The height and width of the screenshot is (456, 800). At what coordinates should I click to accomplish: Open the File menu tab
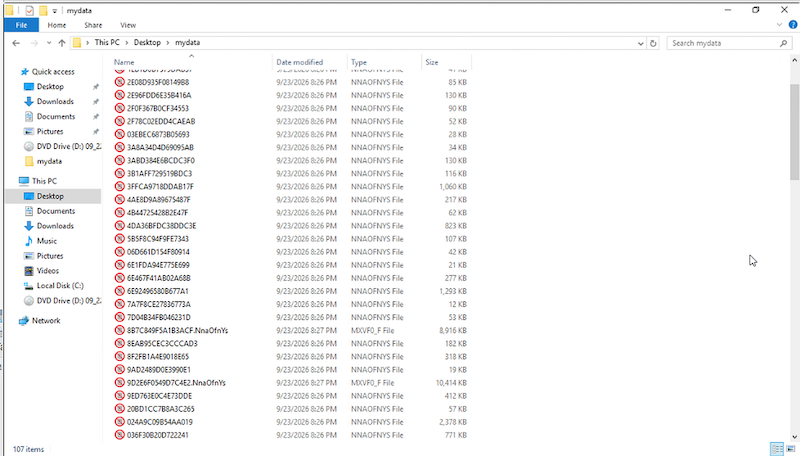point(21,25)
